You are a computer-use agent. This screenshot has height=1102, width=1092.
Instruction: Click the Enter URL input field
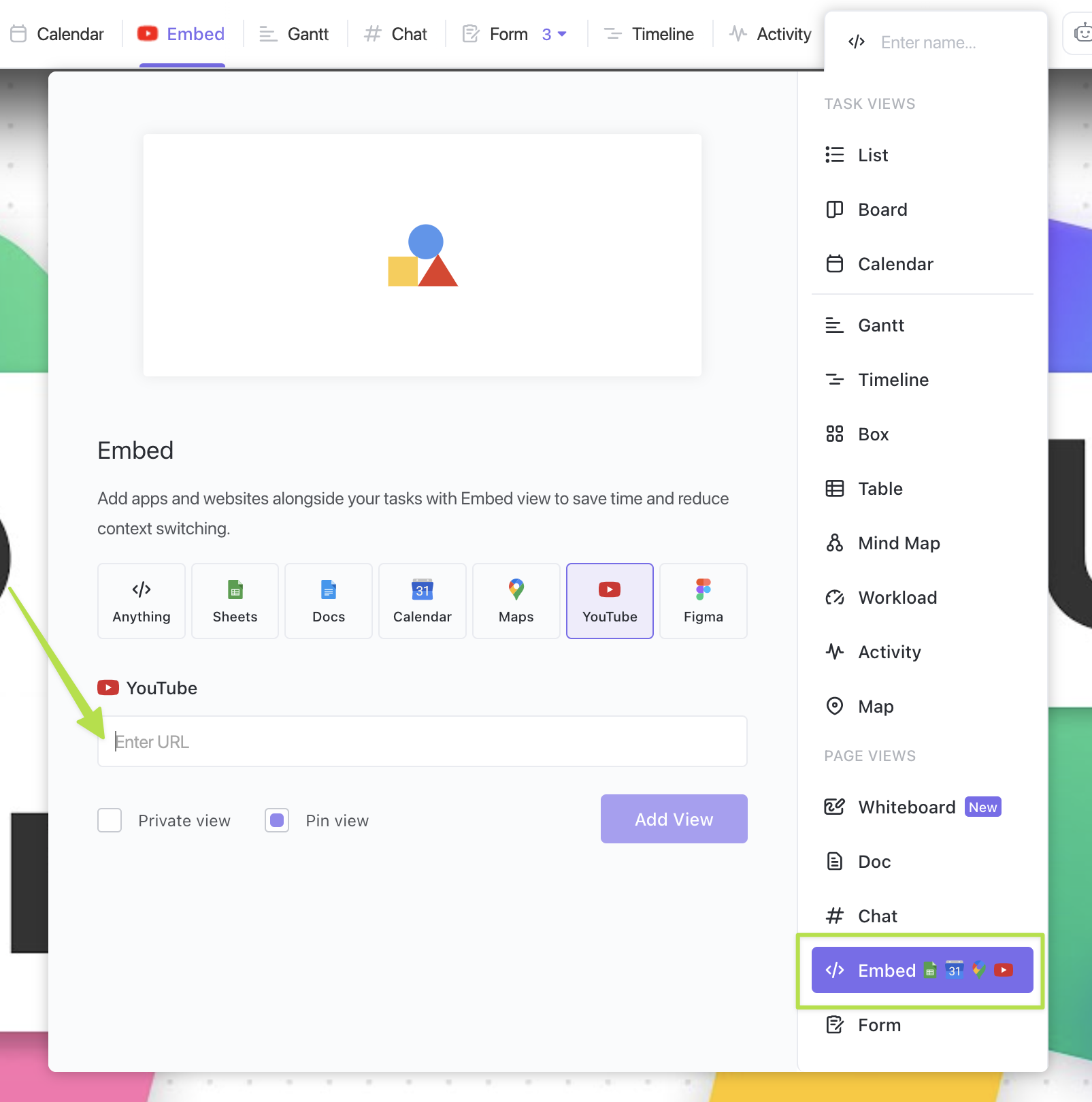(422, 741)
